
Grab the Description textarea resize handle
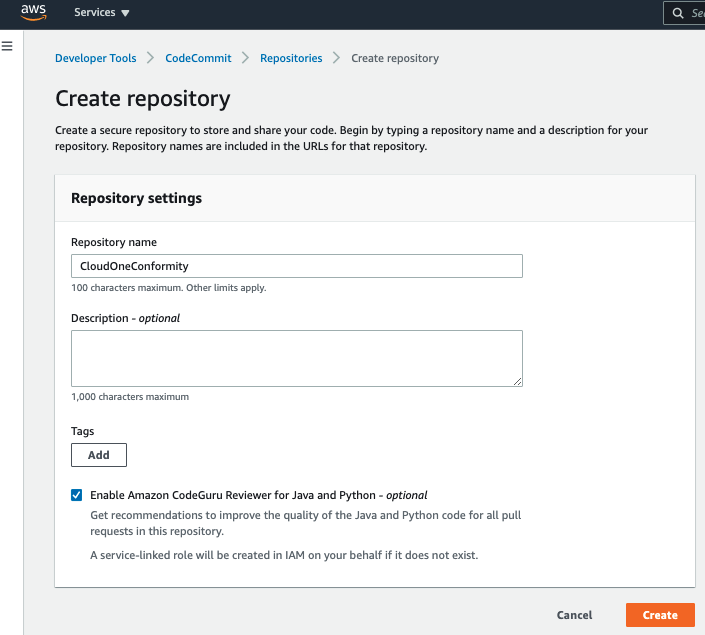(518, 381)
